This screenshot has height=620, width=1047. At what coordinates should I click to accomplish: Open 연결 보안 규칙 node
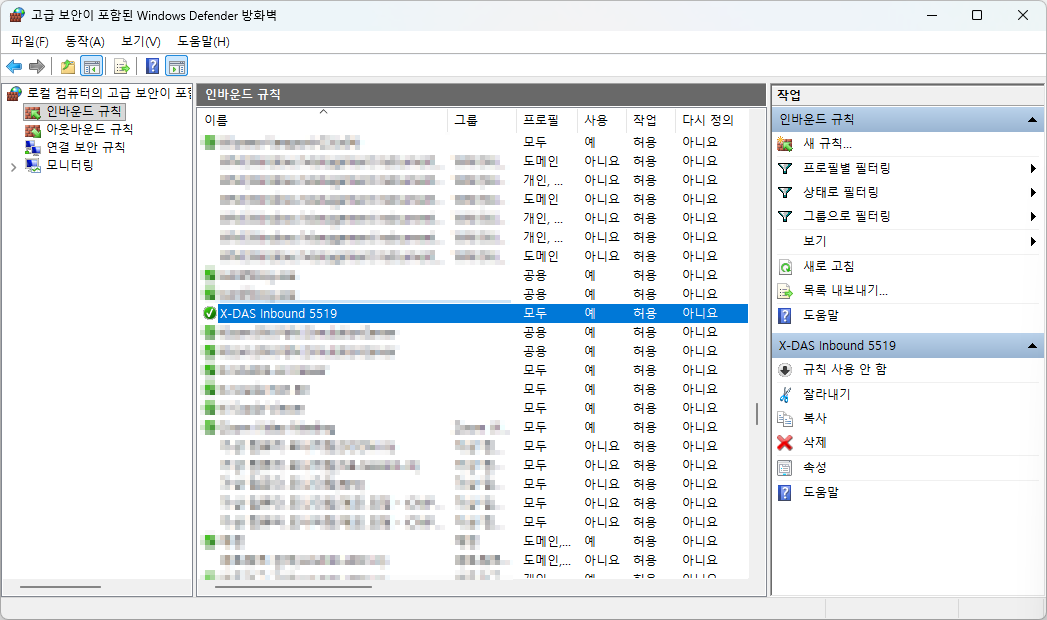[x=85, y=147]
